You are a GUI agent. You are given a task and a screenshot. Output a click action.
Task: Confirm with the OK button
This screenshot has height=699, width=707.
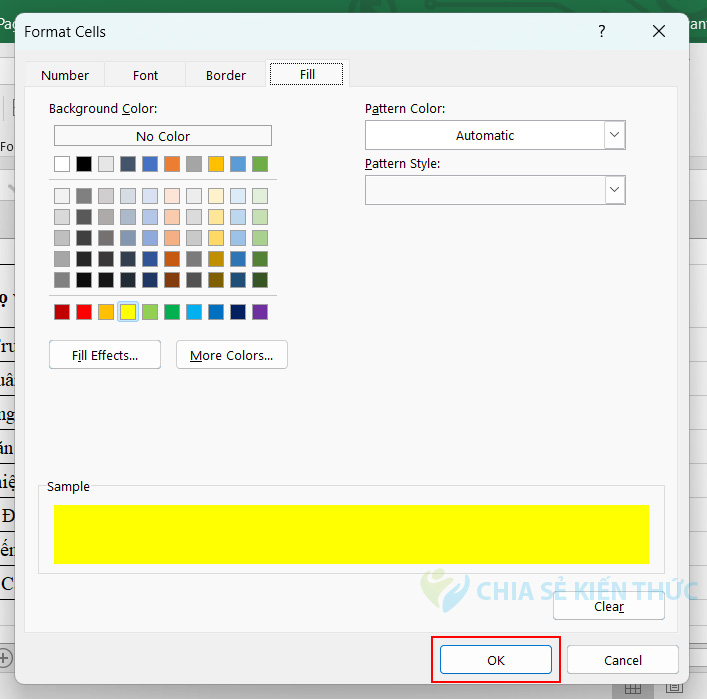(496, 660)
